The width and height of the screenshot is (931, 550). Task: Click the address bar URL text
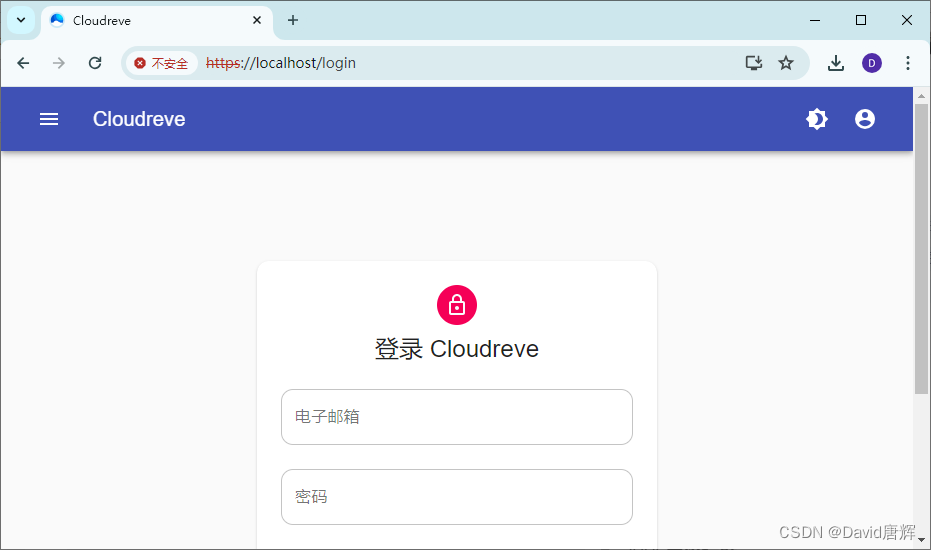[281, 63]
